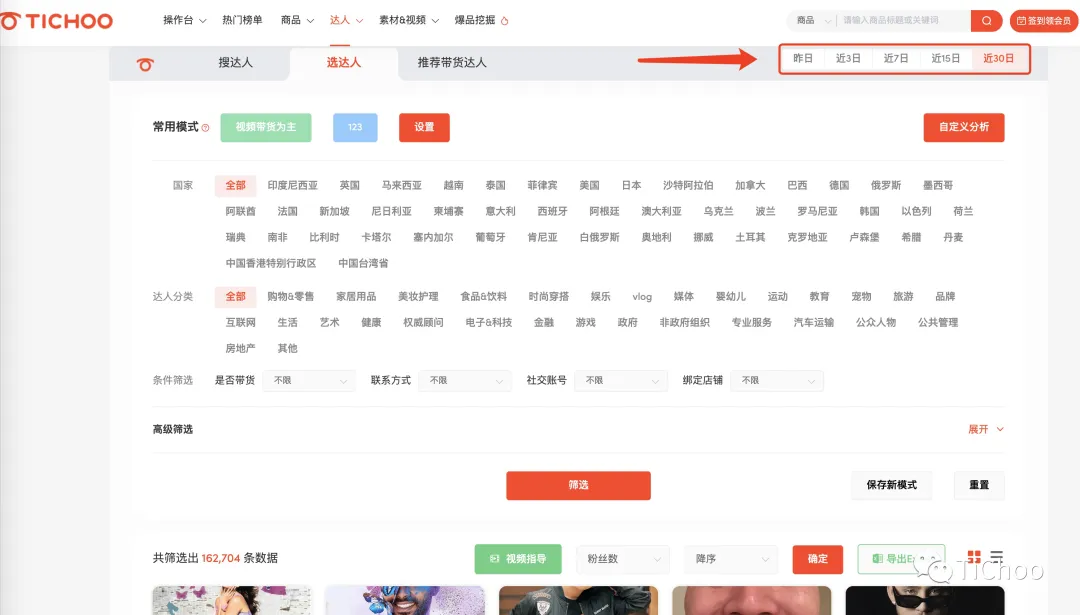Switch to list view icon
1080x615 pixels.
tap(997, 556)
